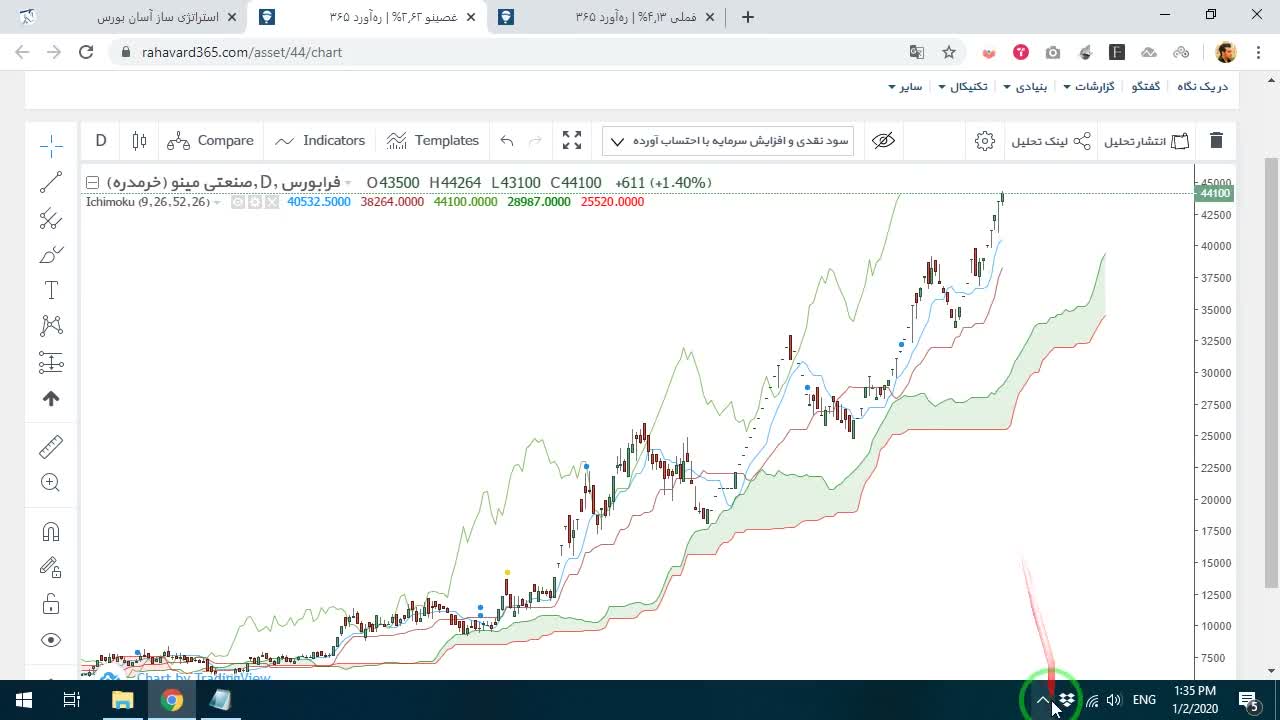1280x720 pixels.
Task: Switch the chart to fullscreen mode
Action: (x=572, y=141)
